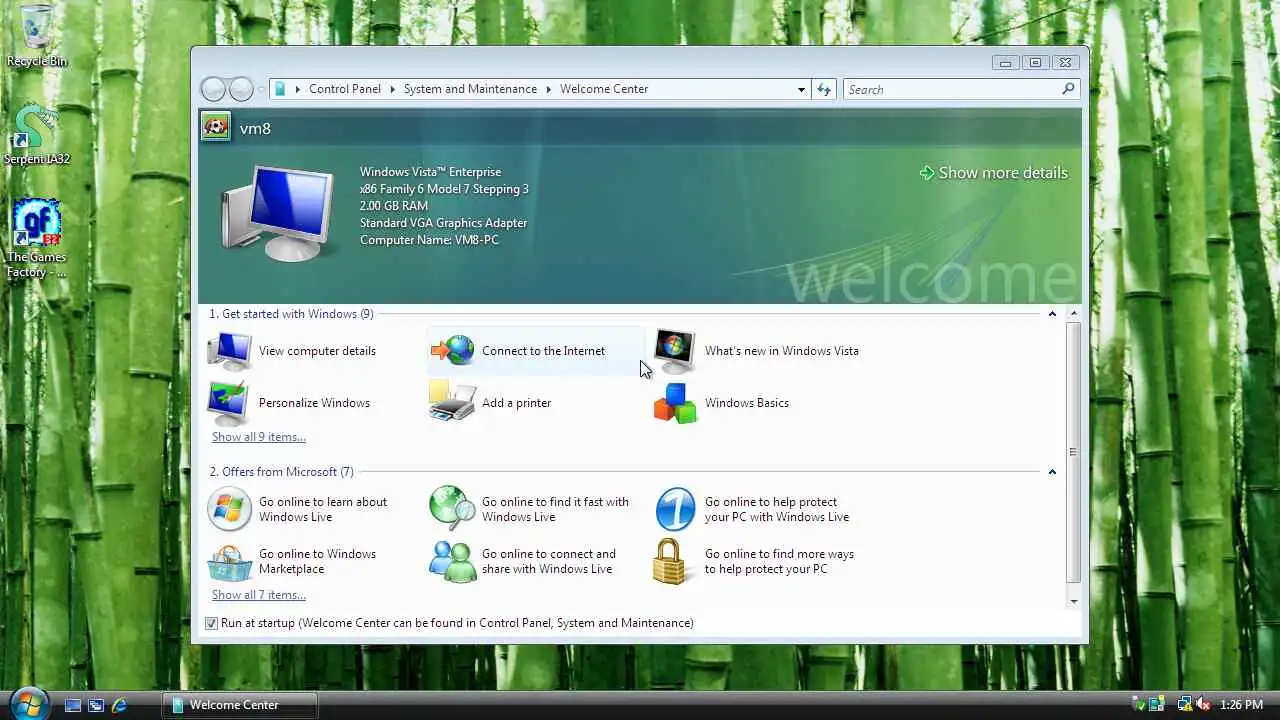This screenshot has width=1280, height=720.
Task: Click Standard VGA Graphics Adapter text
Action: coord(444,223)
